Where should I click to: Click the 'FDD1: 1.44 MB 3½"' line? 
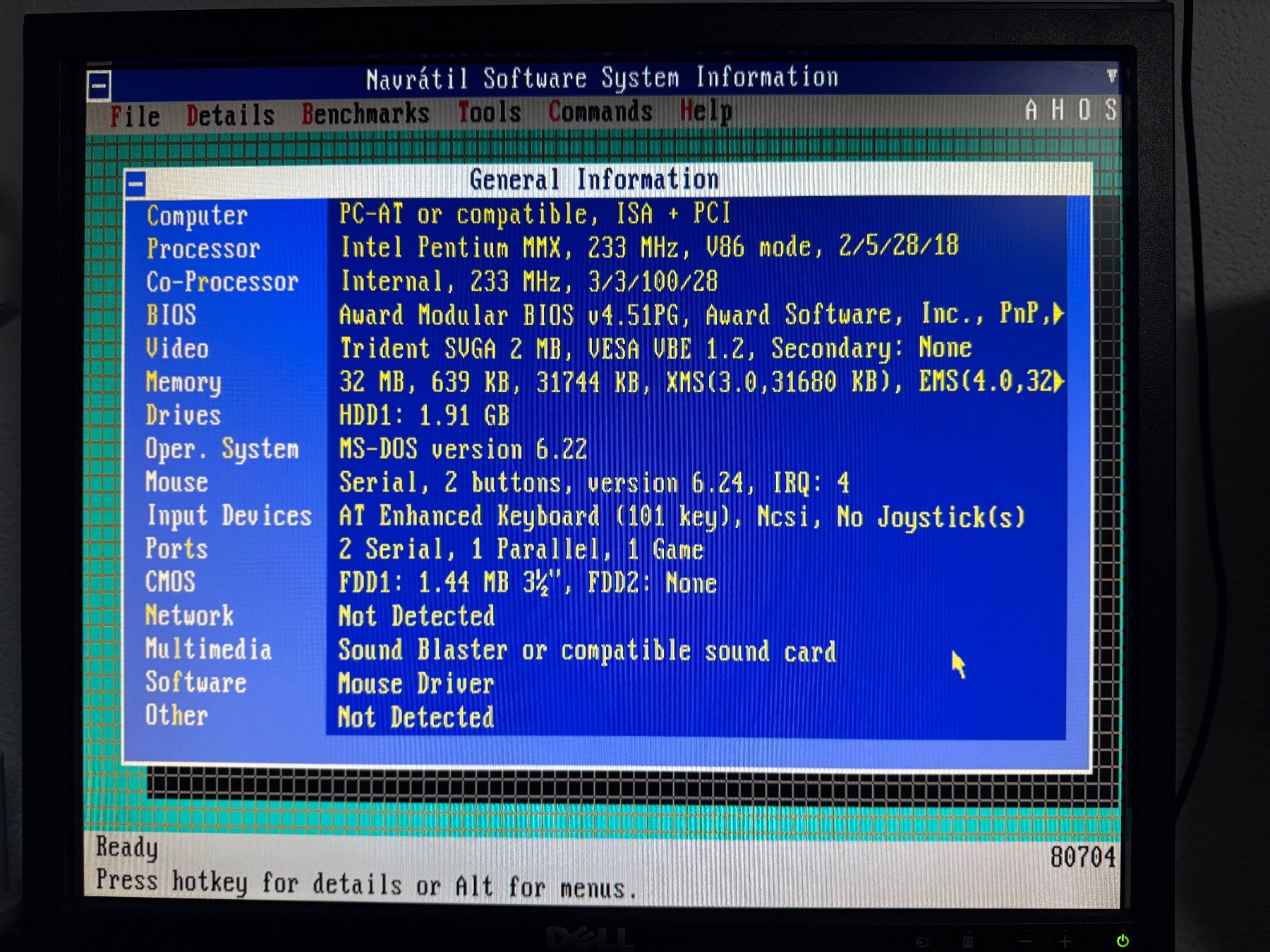(x=528, y=583)
